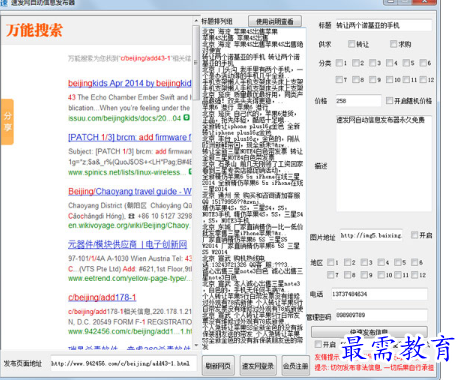Open the [PATCH 1/3] brcm add firmware link
463x380 pixels.
[x=130, y=137]
